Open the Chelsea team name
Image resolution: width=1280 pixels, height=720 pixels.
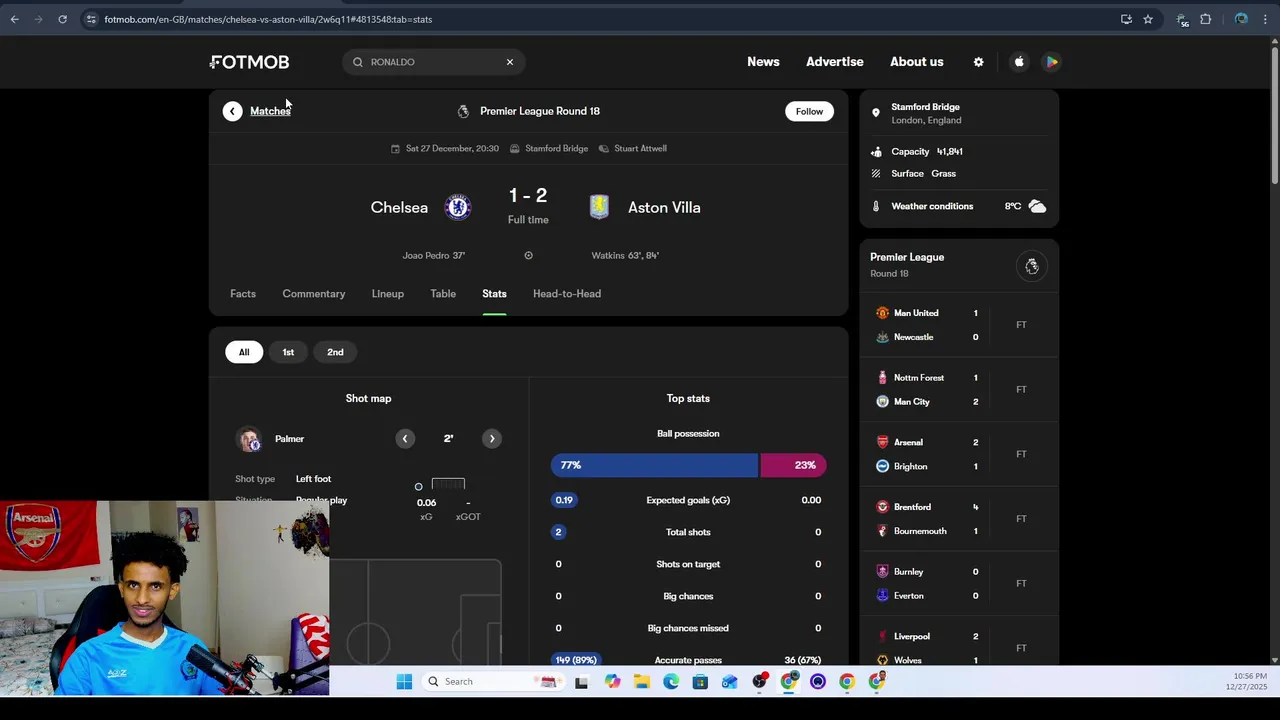coord(399,207)
